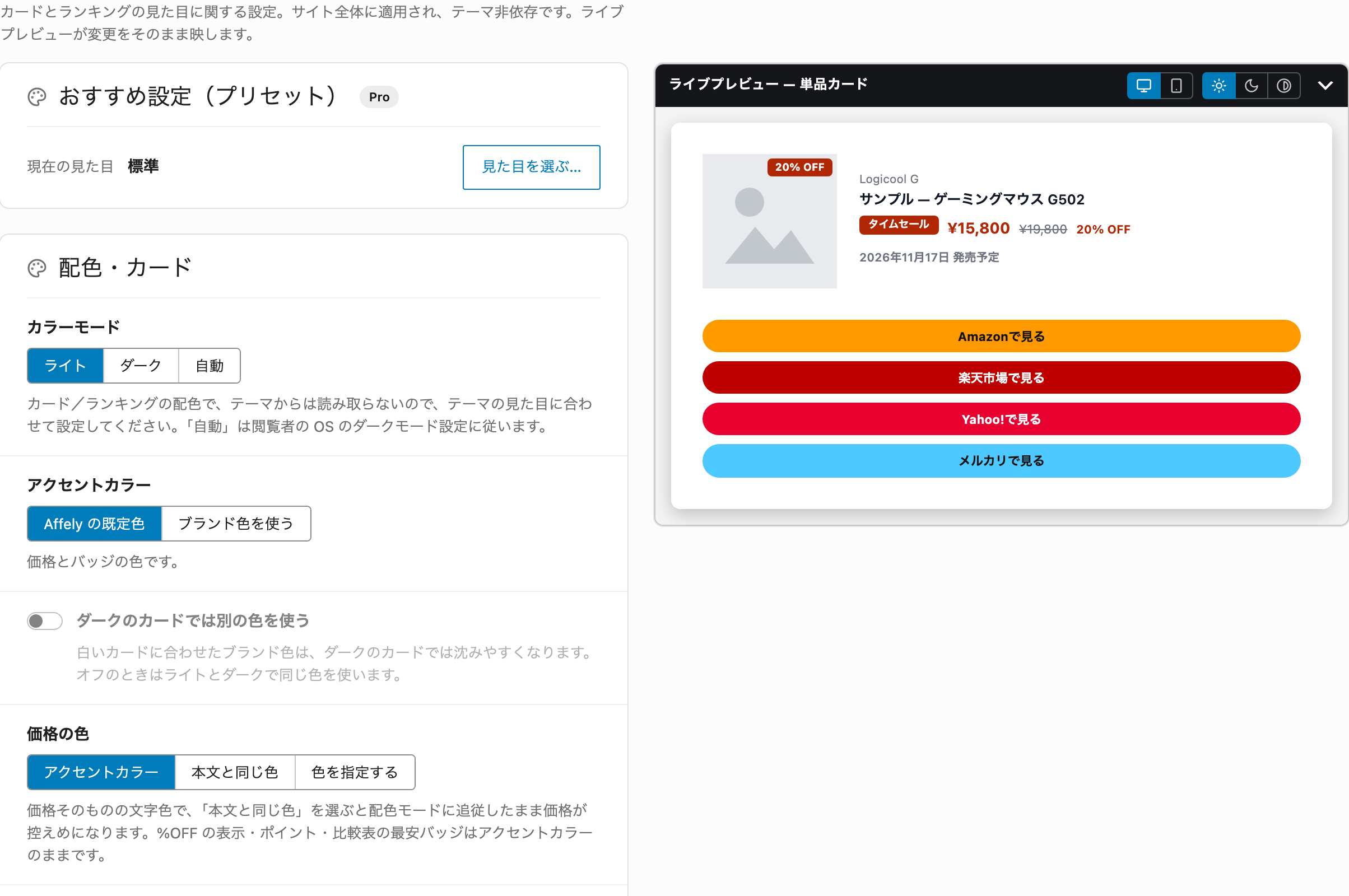Select ライト color mode

point(65,366)
